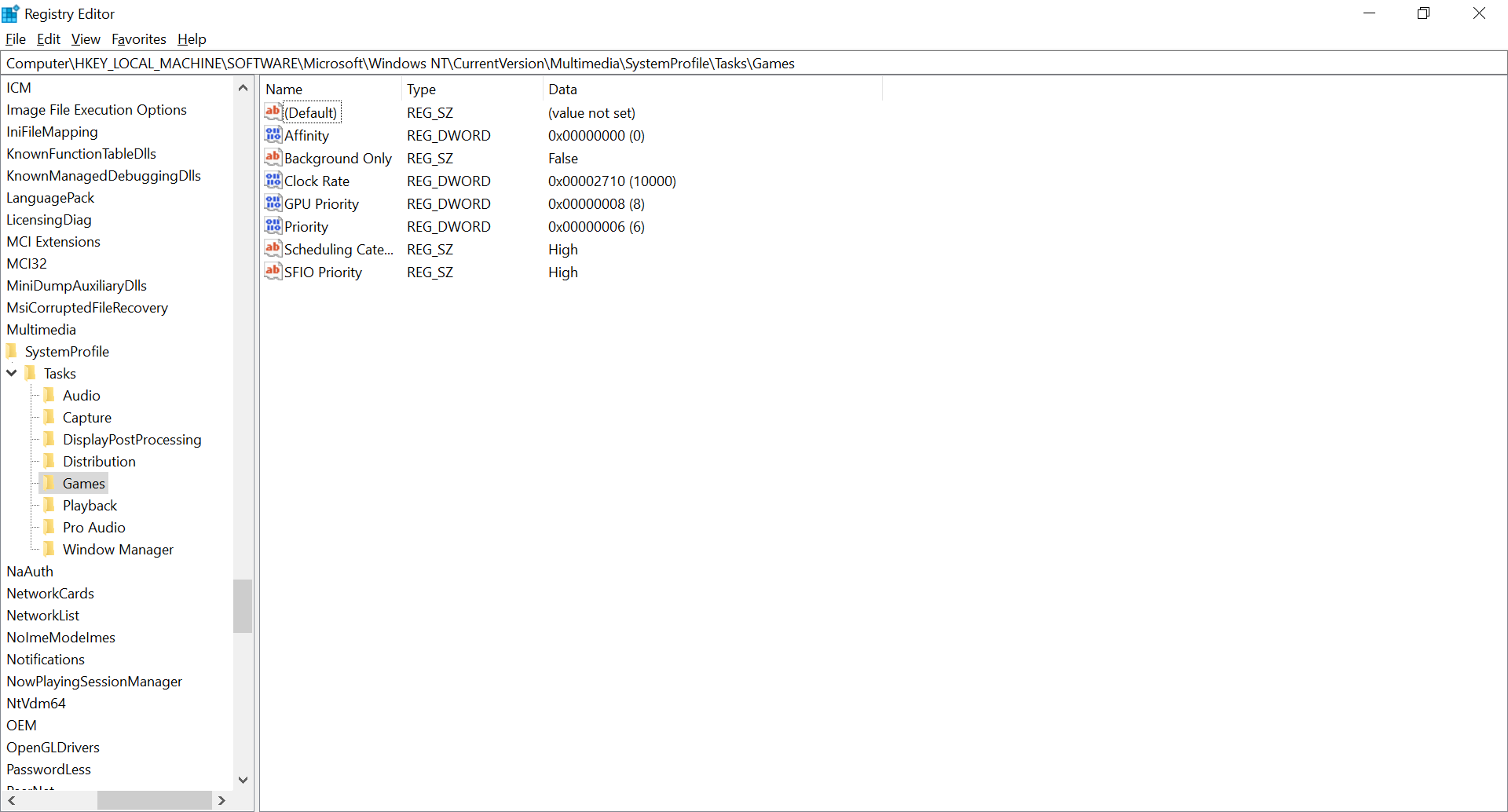Click the Type column header

click(x=422, y=89)
